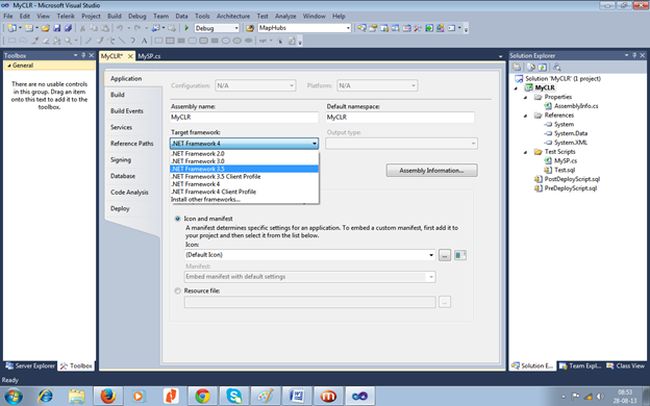Click the Find in Files icon beside MapHubs
Viewport: 650px width, 406px height.
coord(250,28)
